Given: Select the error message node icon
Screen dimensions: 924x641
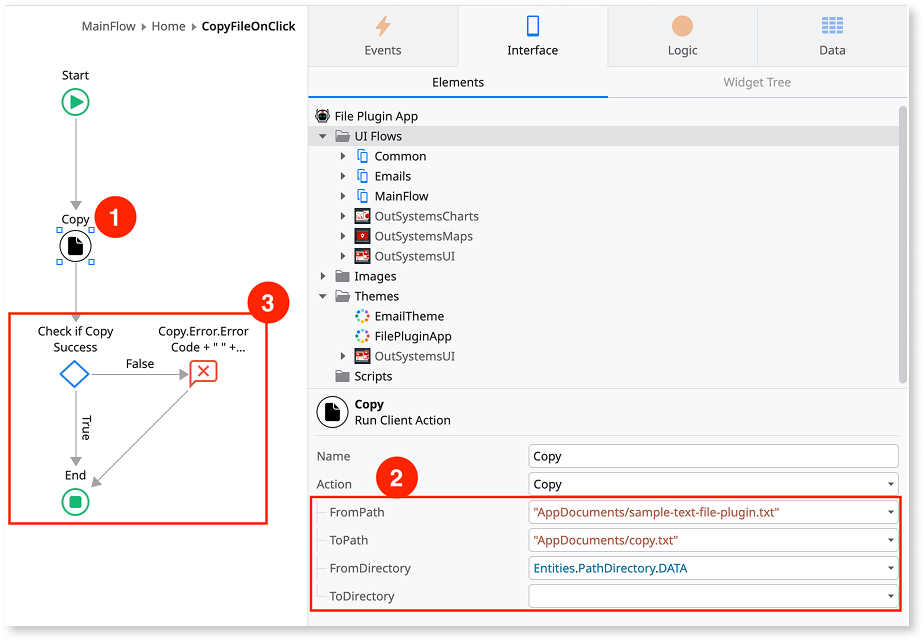Looking at the screenshot, I should (203, 373).
